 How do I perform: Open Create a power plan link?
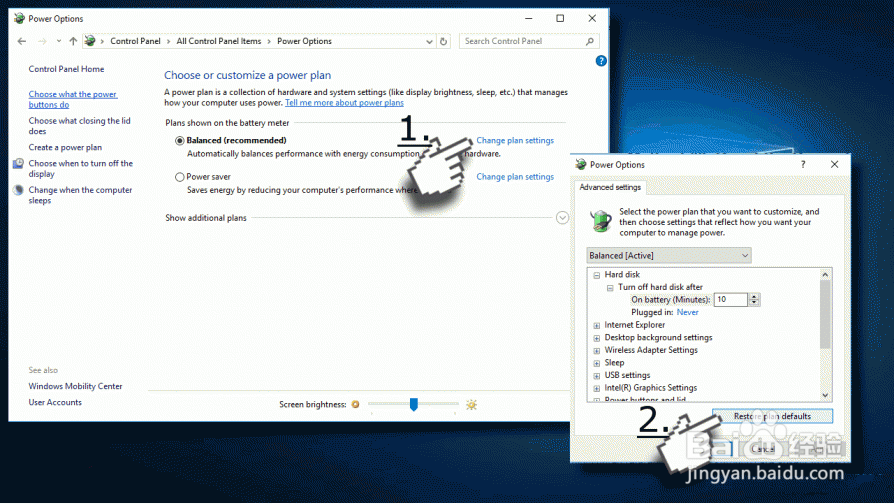65,147
